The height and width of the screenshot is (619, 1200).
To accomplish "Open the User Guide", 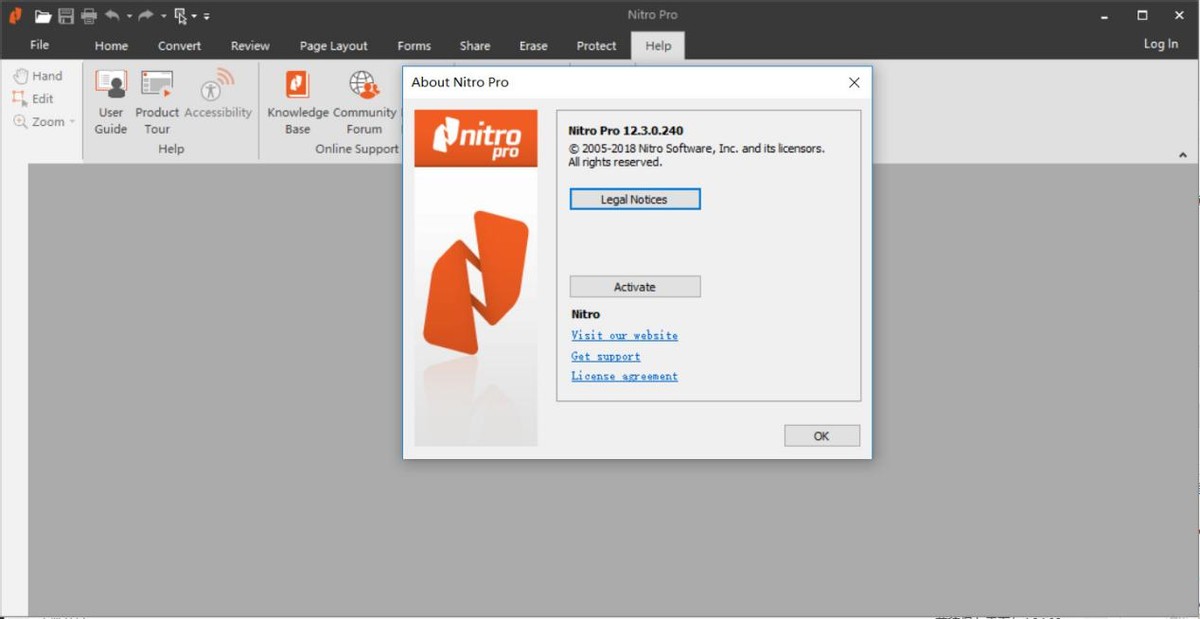I will (x=111, y=101).
